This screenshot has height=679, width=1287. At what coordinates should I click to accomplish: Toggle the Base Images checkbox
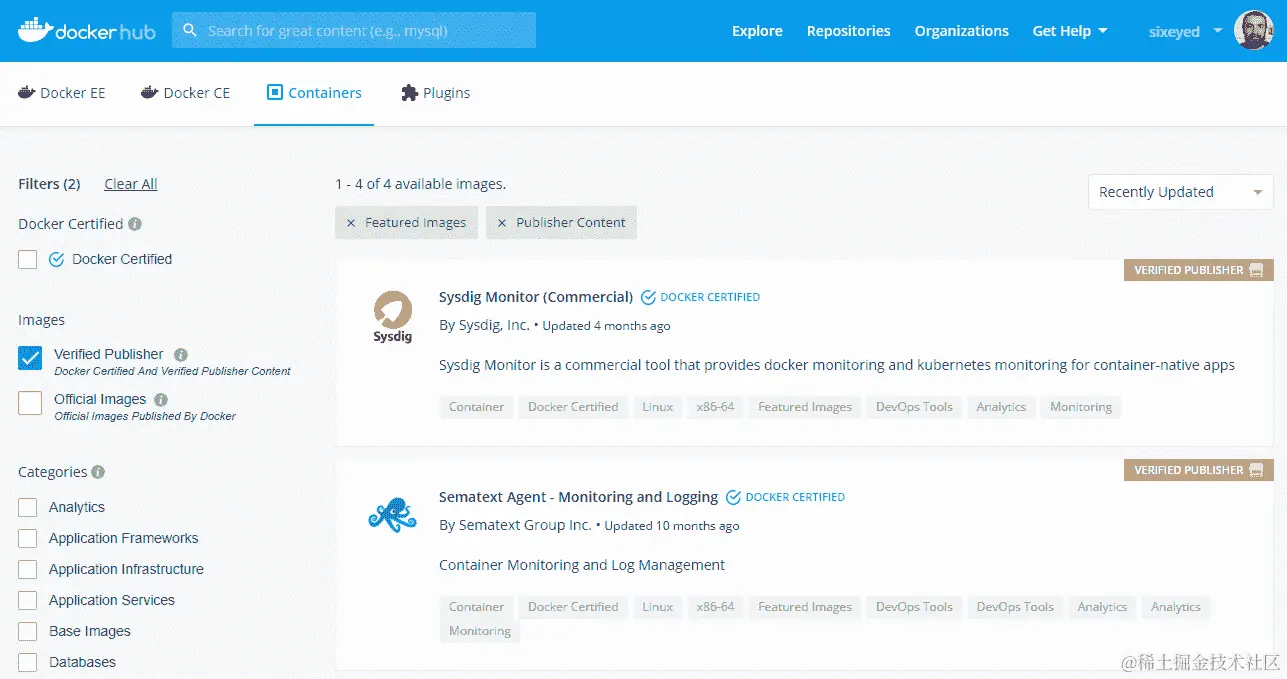(x=28, y=632)
